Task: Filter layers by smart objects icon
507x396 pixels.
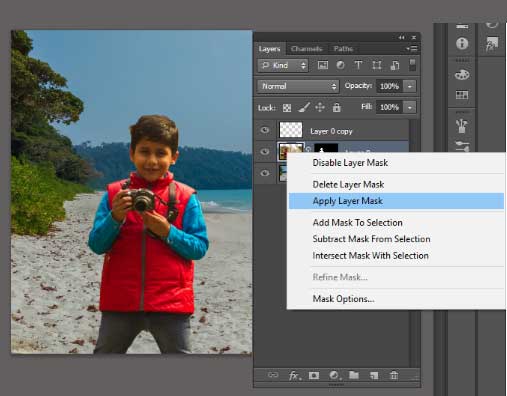Action: [x=395, y=65]
